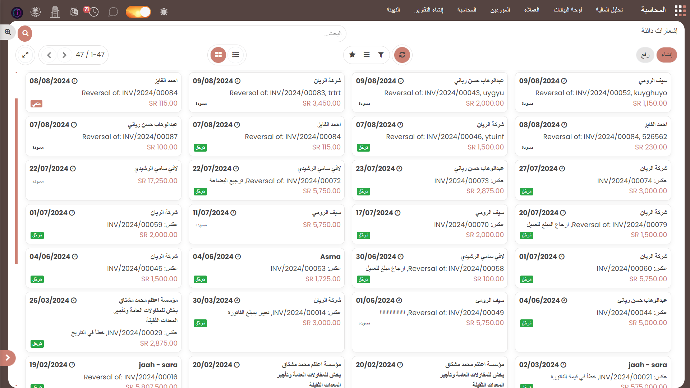Click activity clock on 17/07/2024 card

[397, 213]
